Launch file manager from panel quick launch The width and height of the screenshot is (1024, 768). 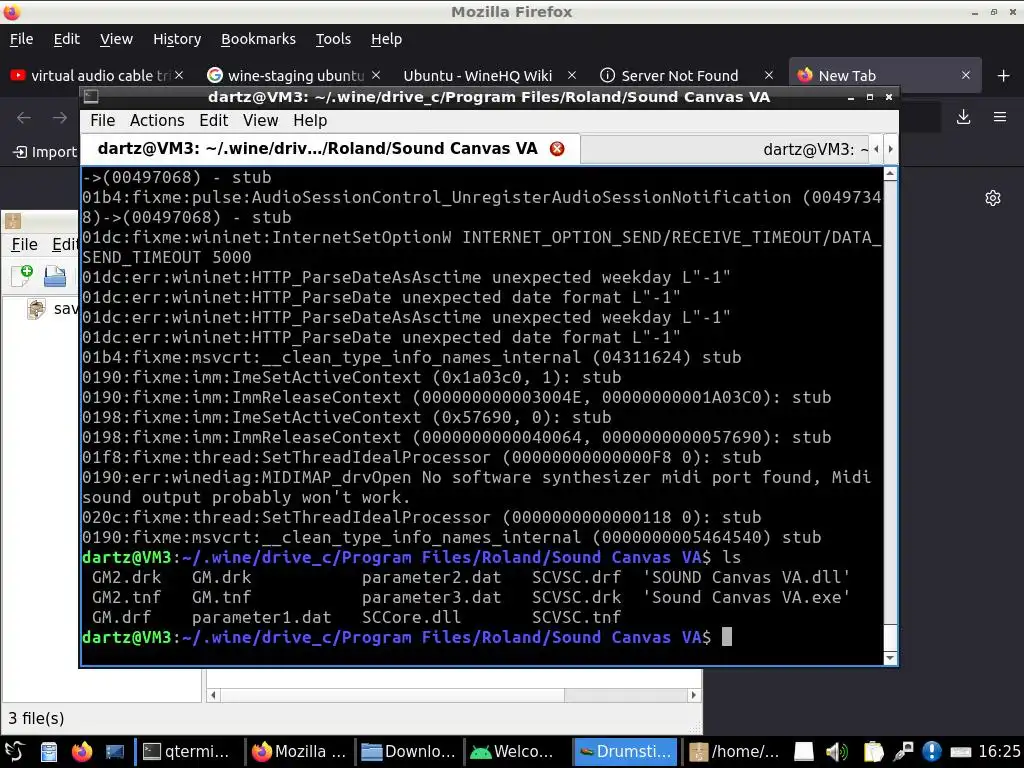[49, 752]
